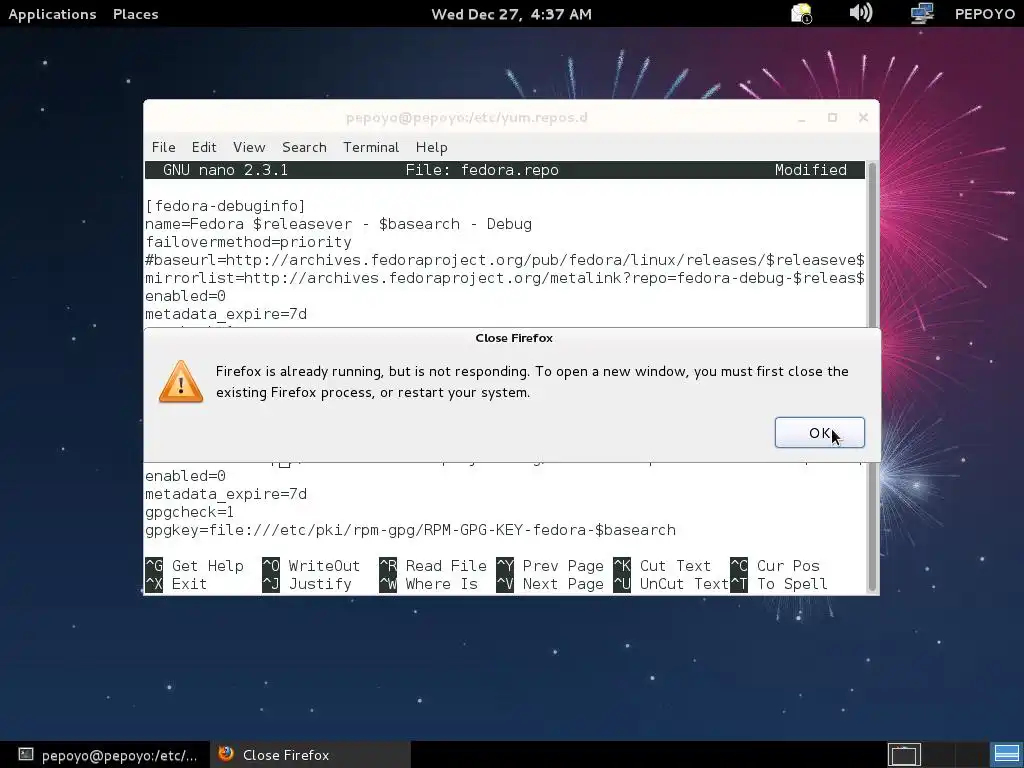Open the PEPOYO user menu
Viewport: 1024px width, 768px height.
(x=984, y=14)
